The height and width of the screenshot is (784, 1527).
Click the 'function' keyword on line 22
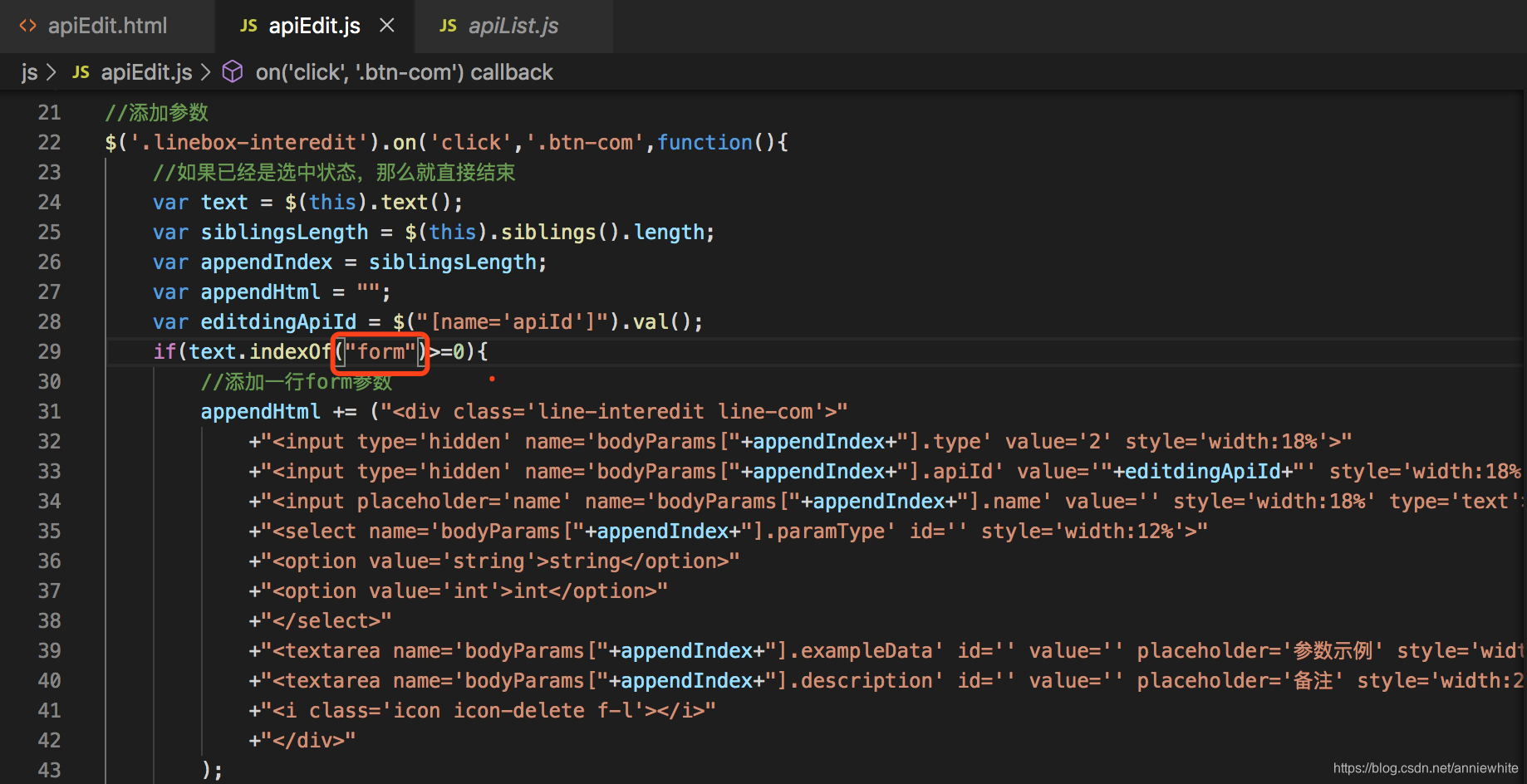pos(705,142)
